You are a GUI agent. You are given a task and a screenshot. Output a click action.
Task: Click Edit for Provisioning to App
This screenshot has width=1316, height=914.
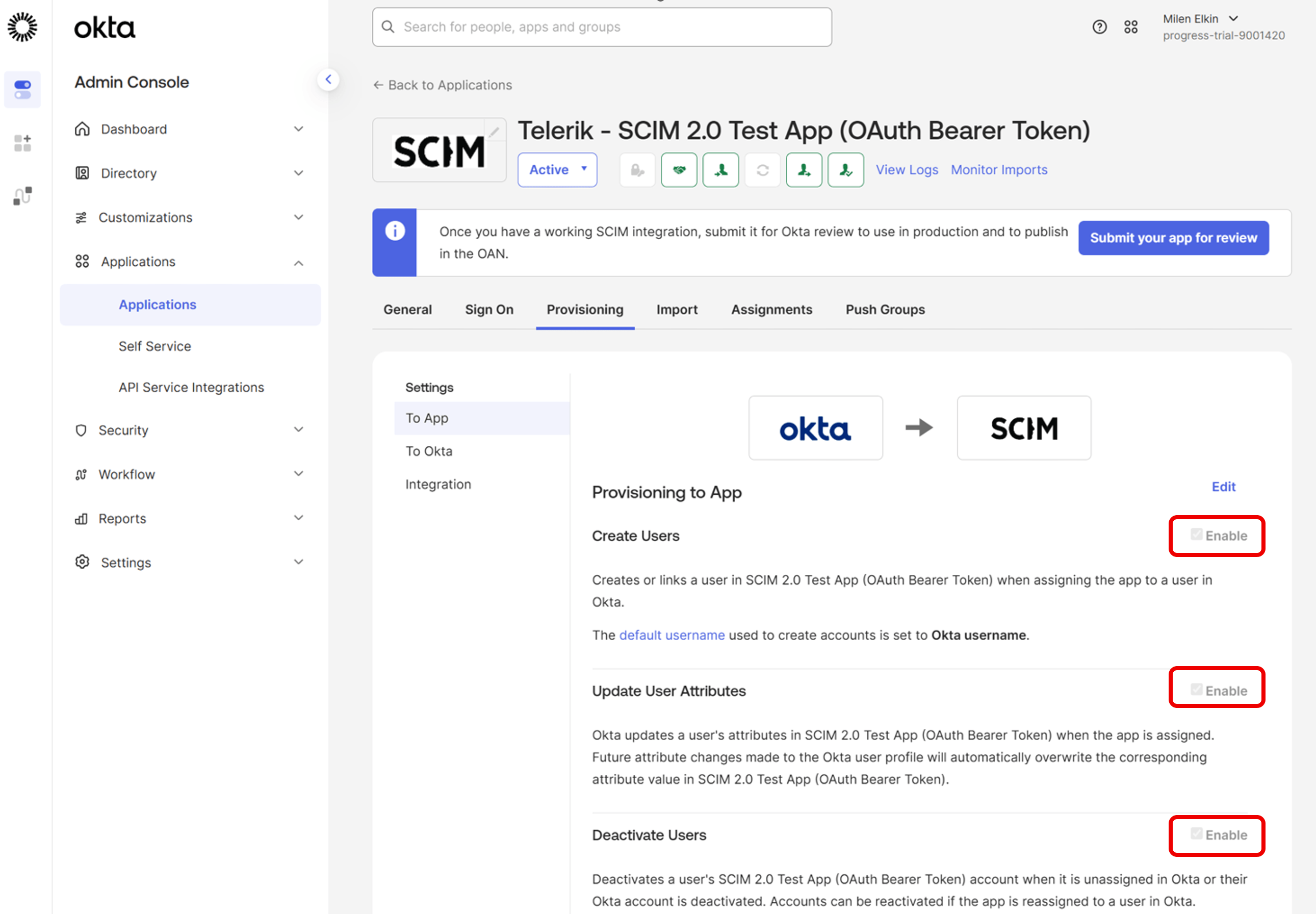click(1223, 487)
